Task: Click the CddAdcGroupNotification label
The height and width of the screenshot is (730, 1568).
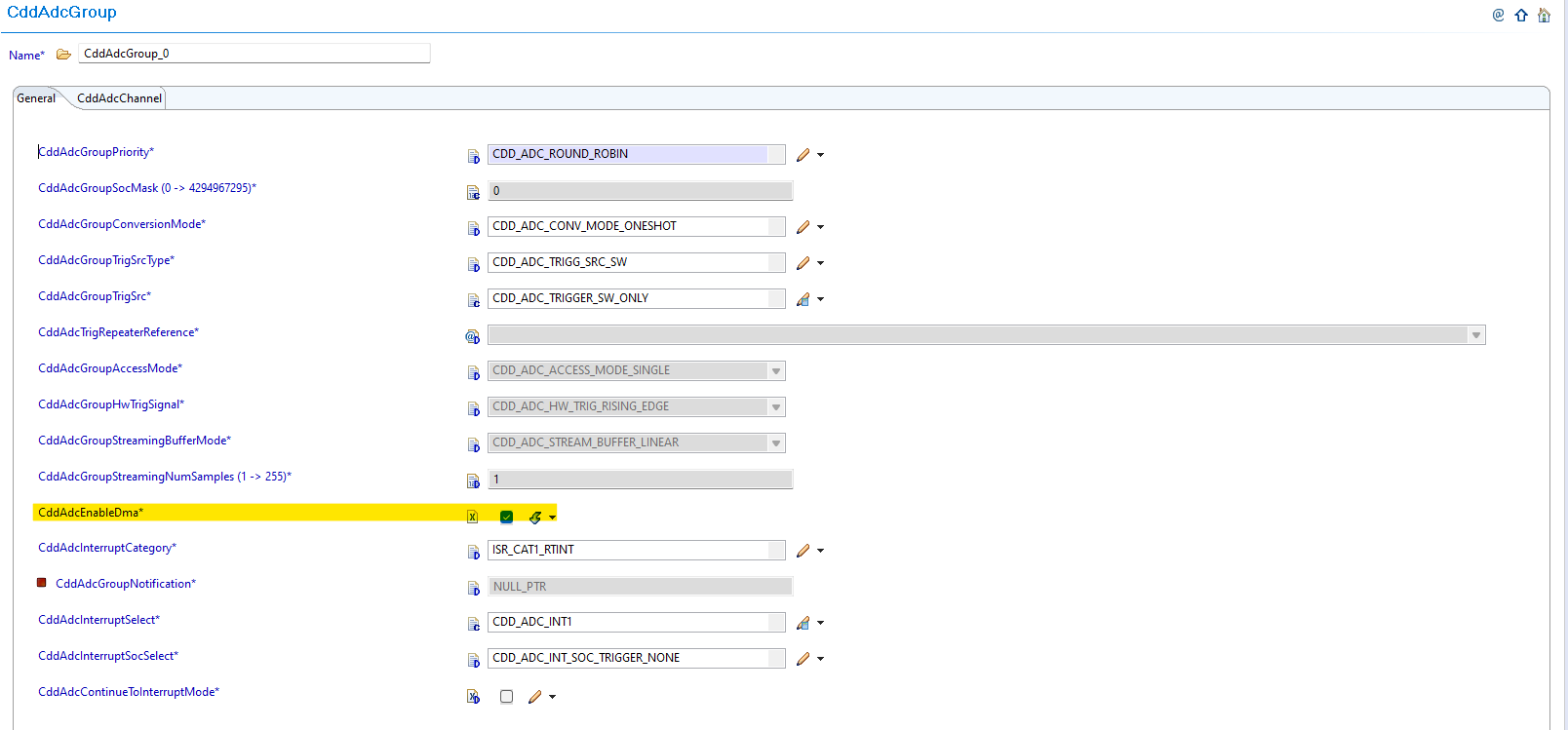Action: click(x=126, y=584)
